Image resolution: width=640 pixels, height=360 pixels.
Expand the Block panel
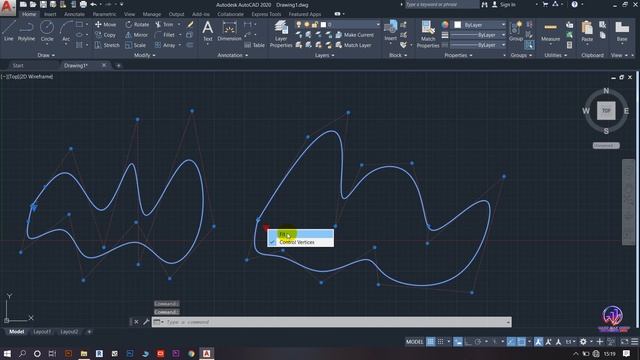398,55
